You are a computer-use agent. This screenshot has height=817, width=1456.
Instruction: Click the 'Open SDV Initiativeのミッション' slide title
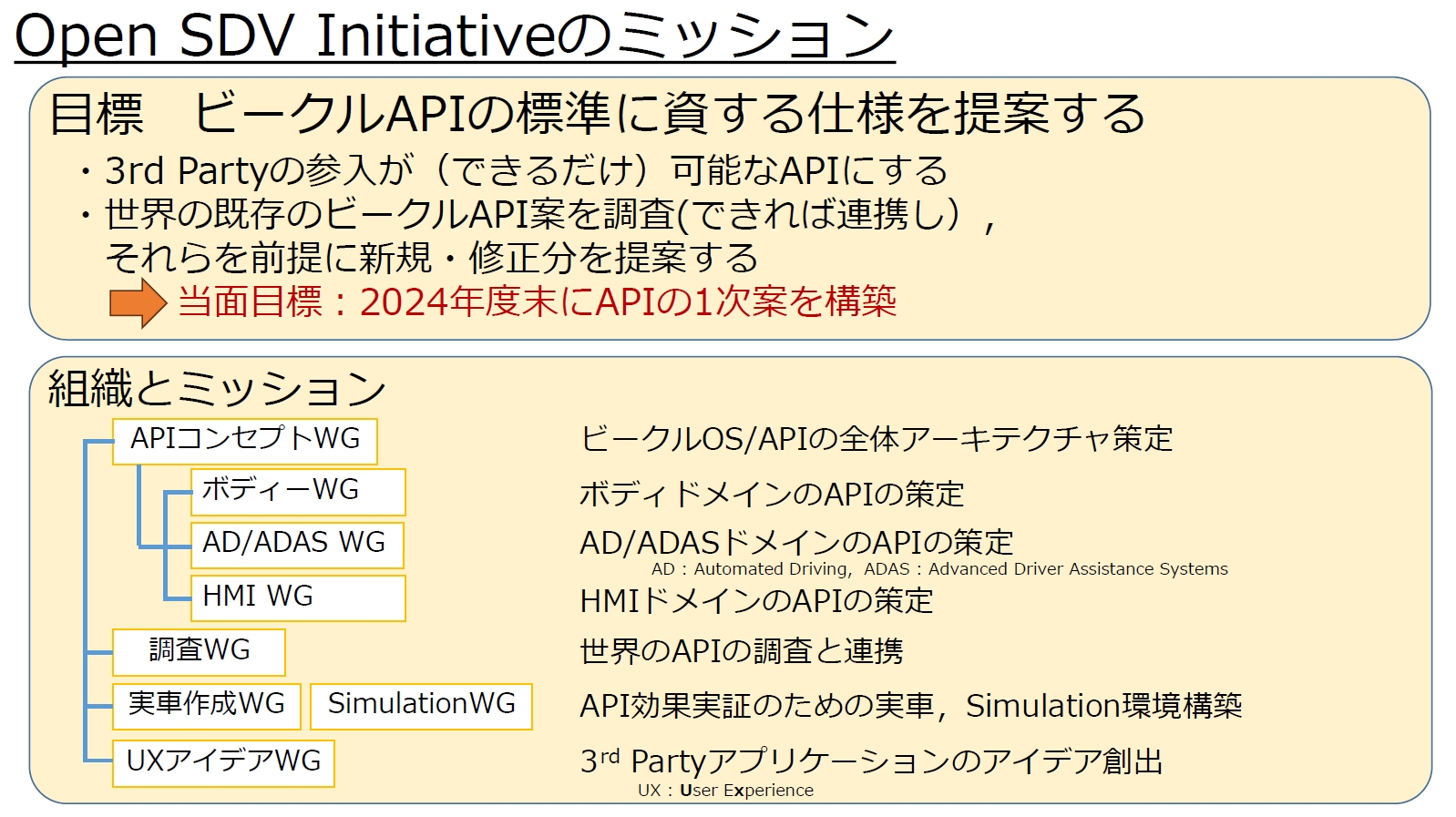coord(455,36)
